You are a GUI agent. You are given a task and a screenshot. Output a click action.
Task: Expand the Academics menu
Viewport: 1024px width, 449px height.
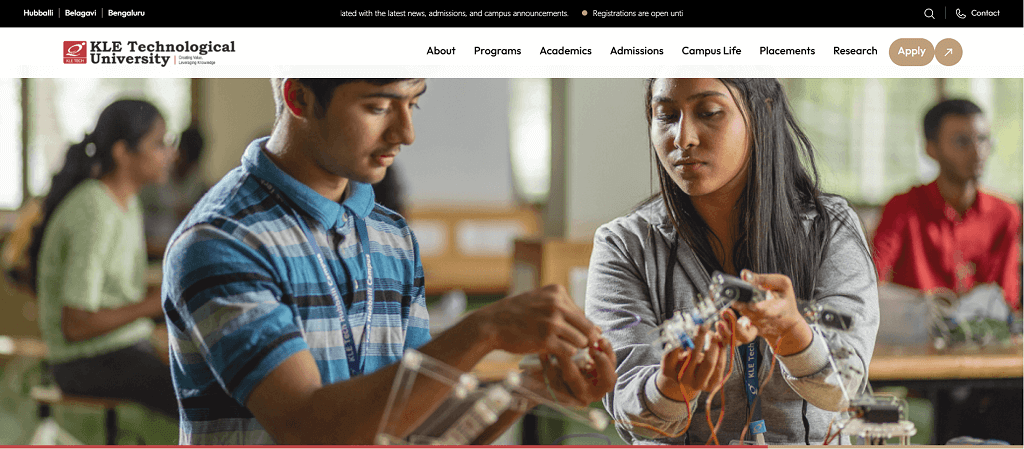coord(566,51)
